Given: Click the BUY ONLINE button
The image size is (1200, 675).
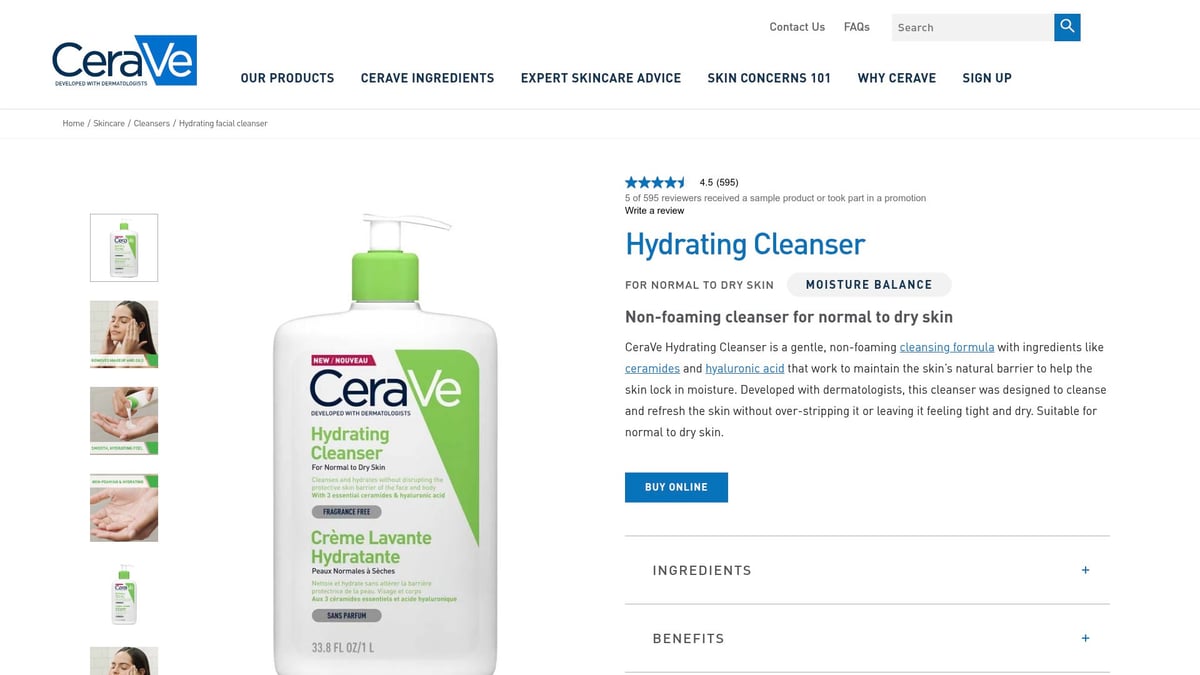Looking at the screenshot, I should coord(676,487).
